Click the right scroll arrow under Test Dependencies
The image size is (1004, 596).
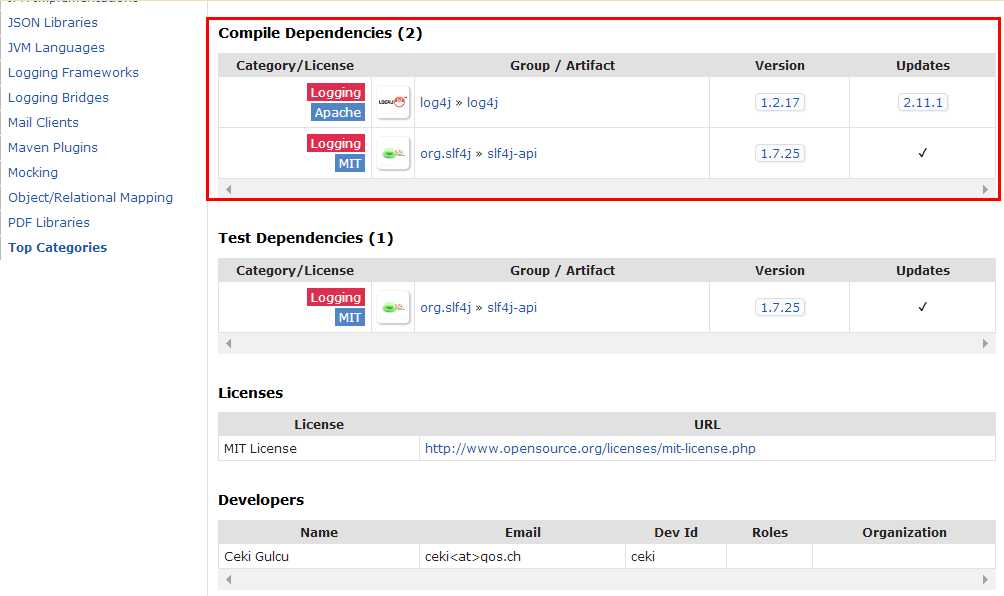[985, 344]
